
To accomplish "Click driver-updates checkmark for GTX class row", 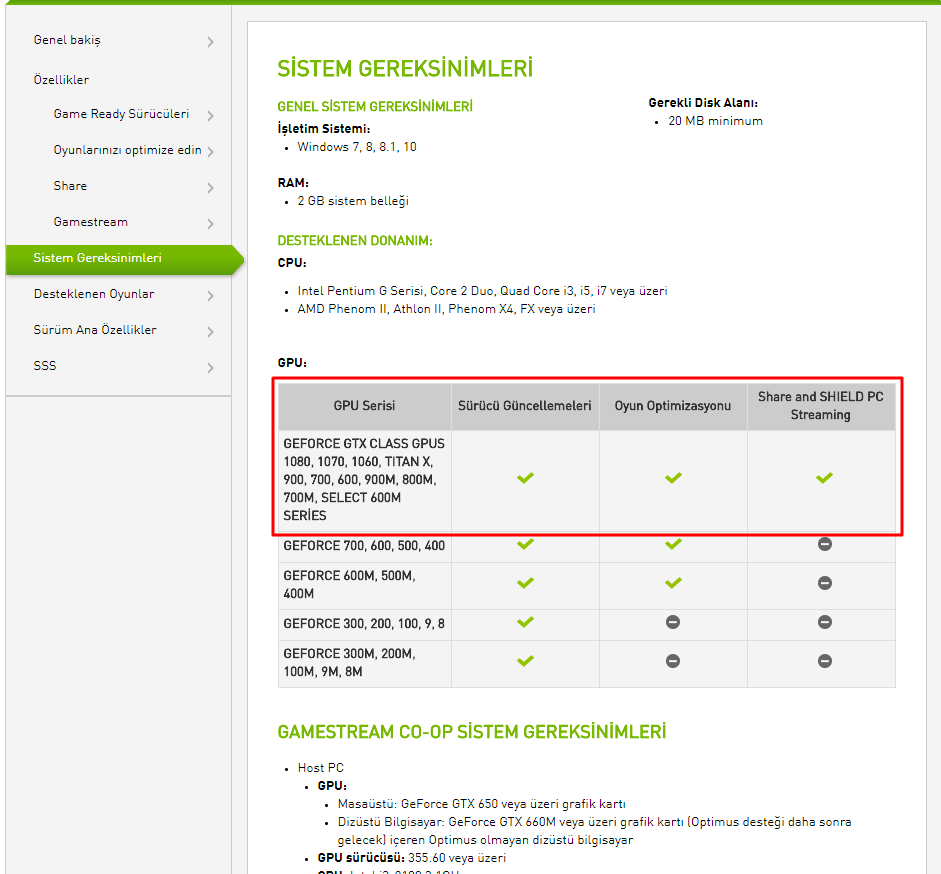I will pos(525,478).
